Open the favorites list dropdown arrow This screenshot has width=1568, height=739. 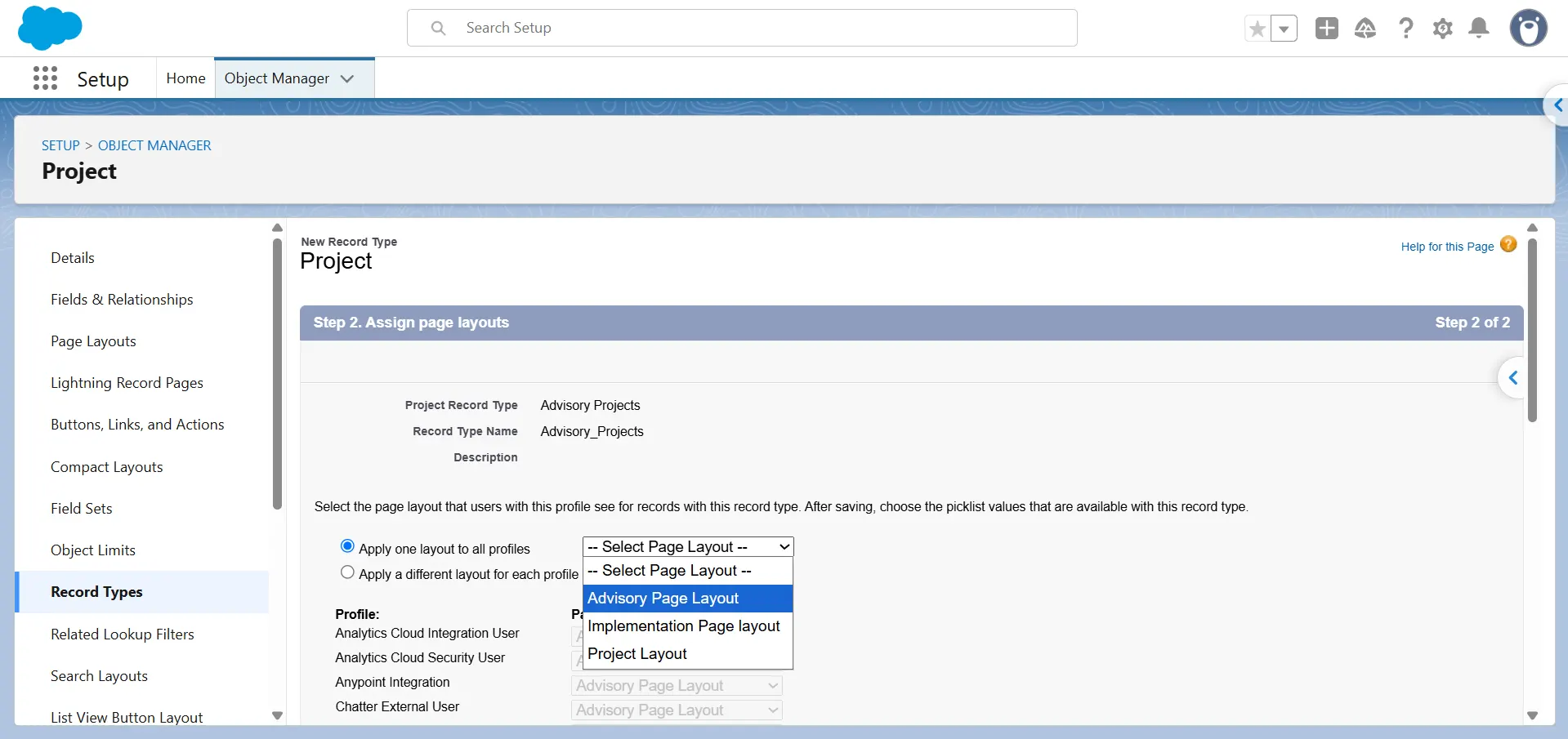1284,29
